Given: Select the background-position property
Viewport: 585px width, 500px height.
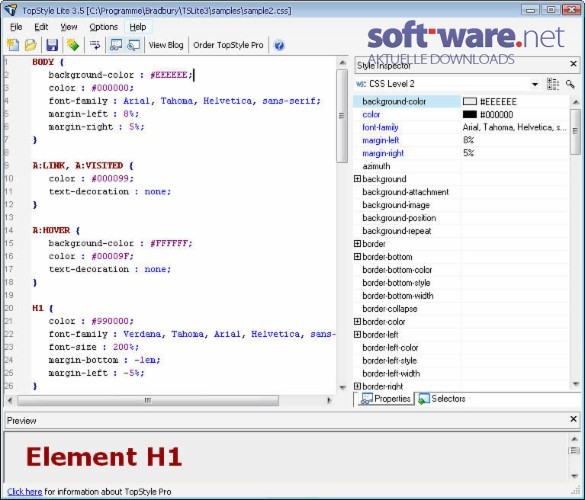Looking at the screenshot, I should click(x=399, y=218).
